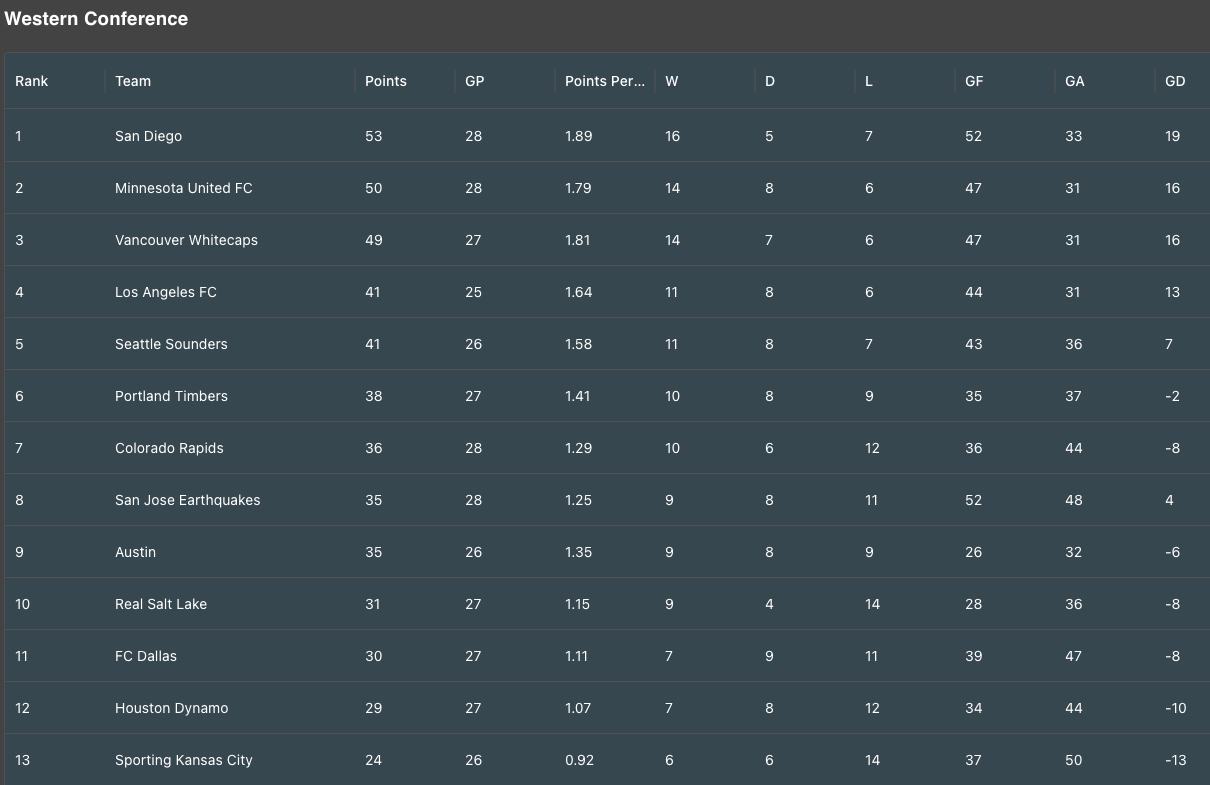Click Houston Dynamo's 29 points value
Screen dimensions: 1210x785
coord(374,708)
